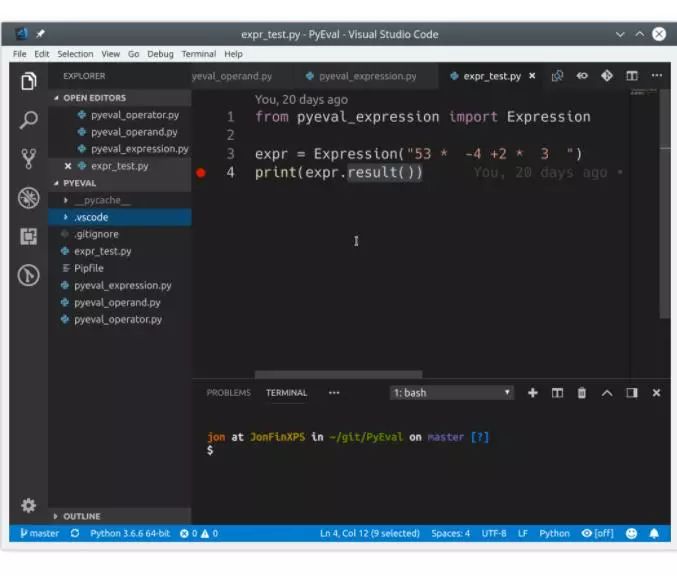Change the Python language mode
This screenshot has width=677, height=576.
554,534
